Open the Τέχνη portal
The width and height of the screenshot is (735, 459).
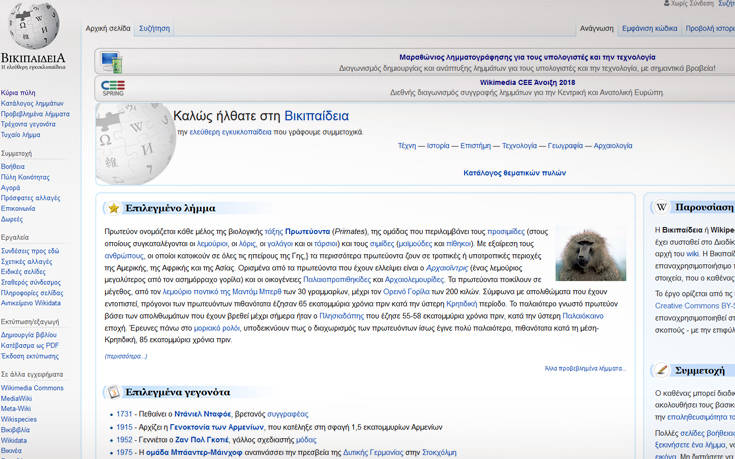click(406, 146)
